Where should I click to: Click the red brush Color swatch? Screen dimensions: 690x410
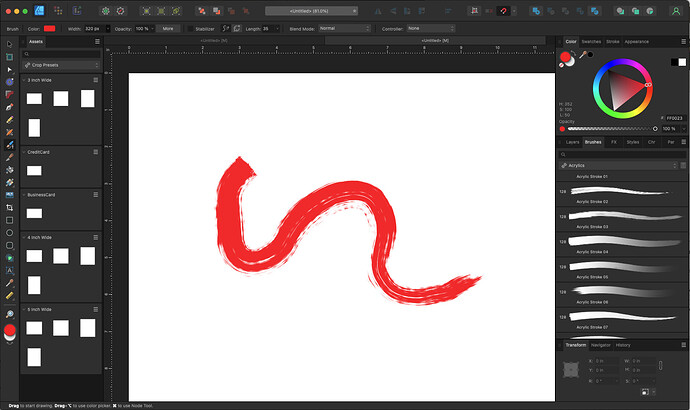(49, 29)
